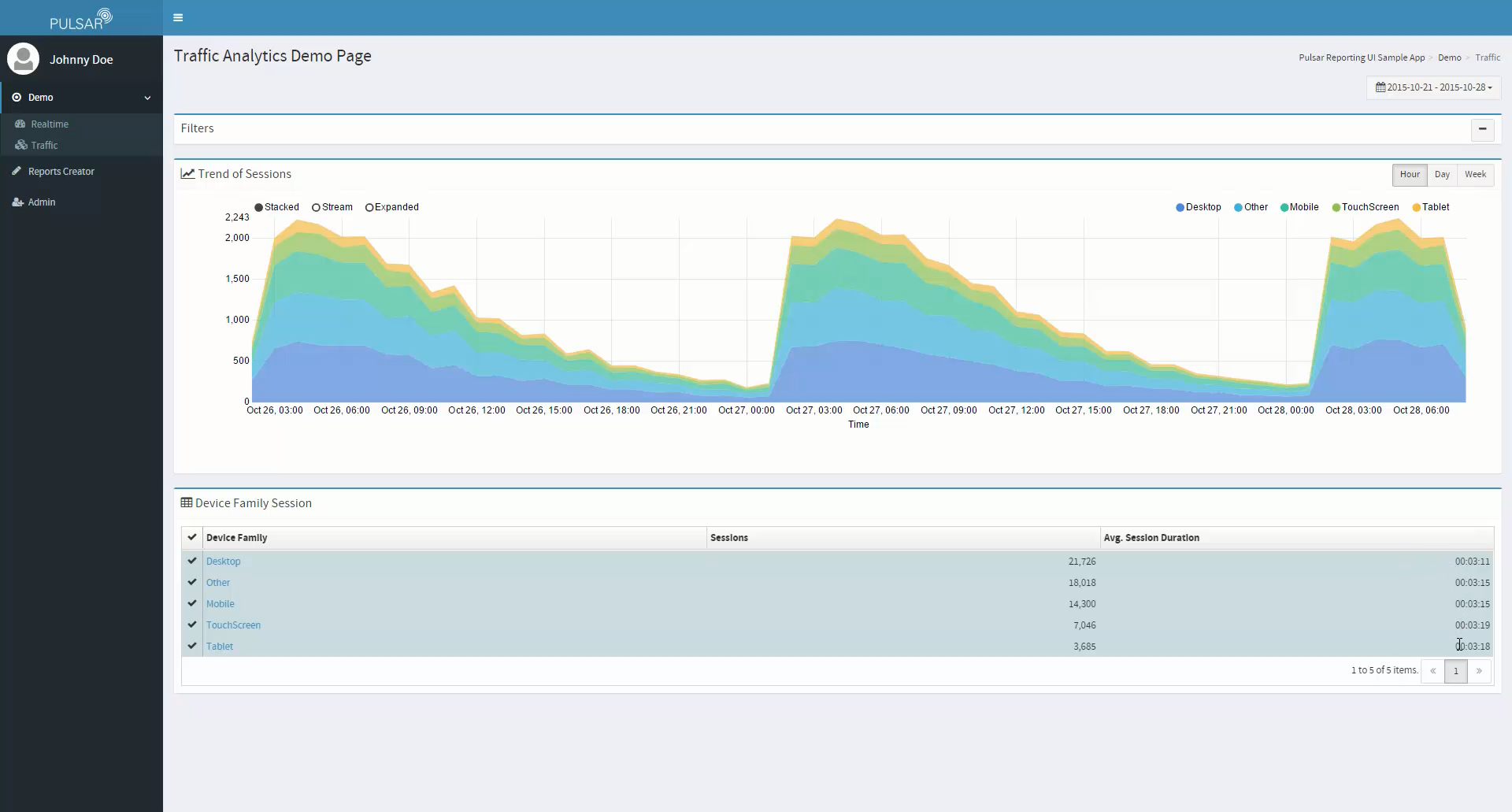Click the Reports Creator pencil icon
Image resolution: width=1512 pixels, height=812 pixels.
coord(17,172)
